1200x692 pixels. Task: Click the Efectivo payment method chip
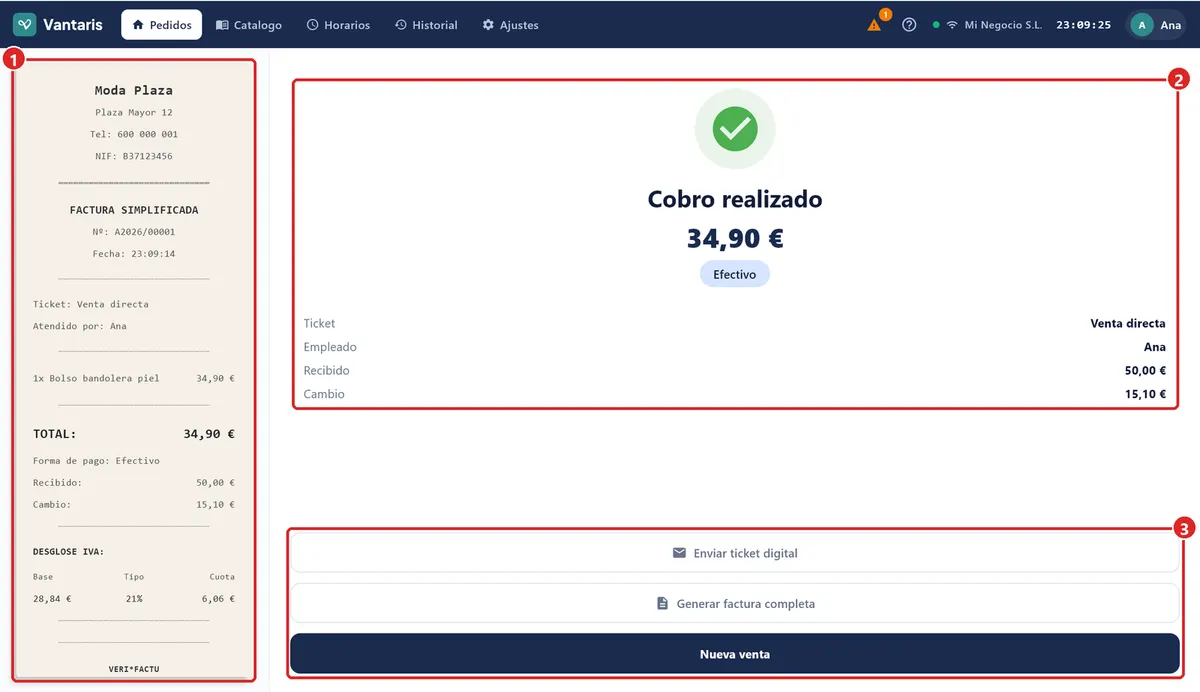pyautogui.click(x=735, y=274)
